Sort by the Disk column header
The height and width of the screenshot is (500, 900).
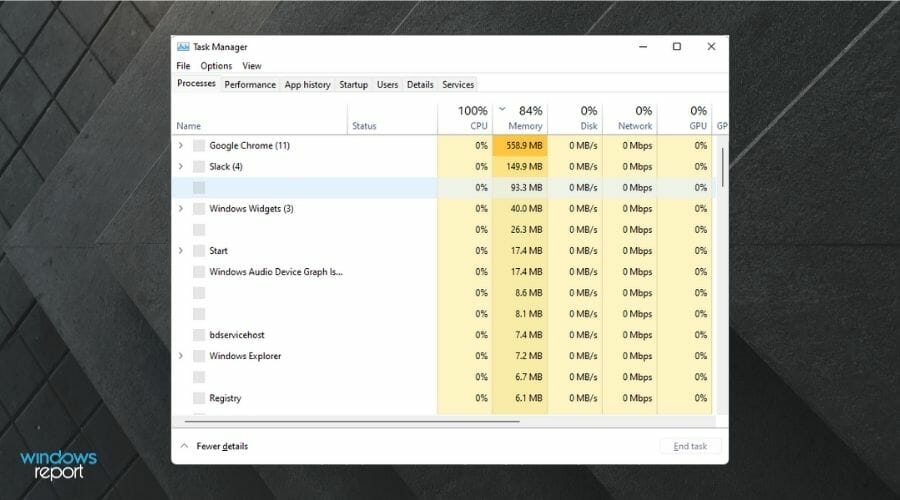[x=575, y=118]
